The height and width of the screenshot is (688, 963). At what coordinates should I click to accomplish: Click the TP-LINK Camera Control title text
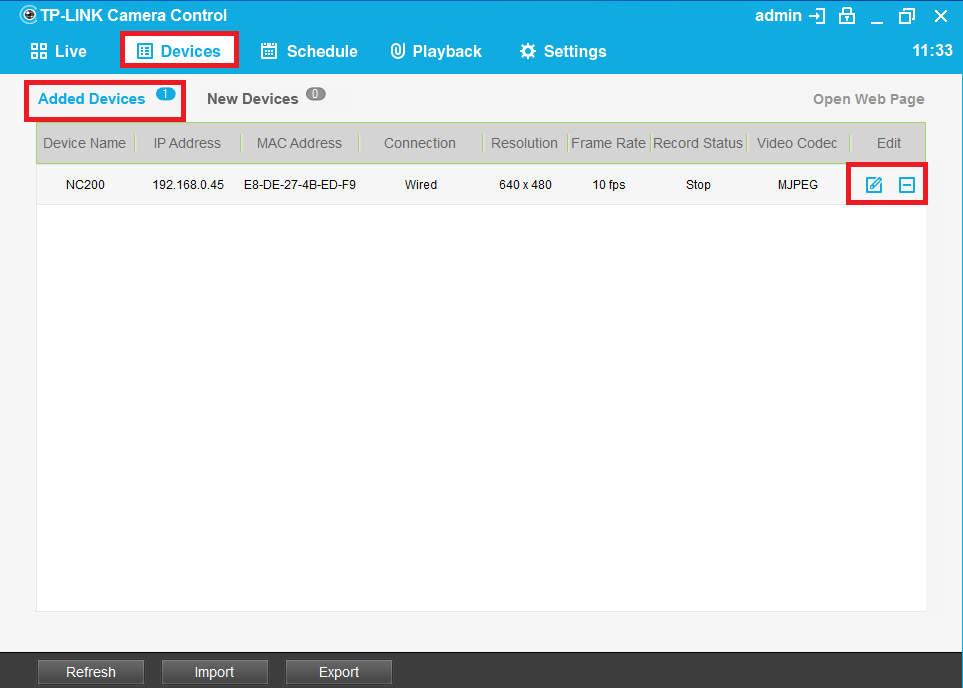tap(134, 15)
